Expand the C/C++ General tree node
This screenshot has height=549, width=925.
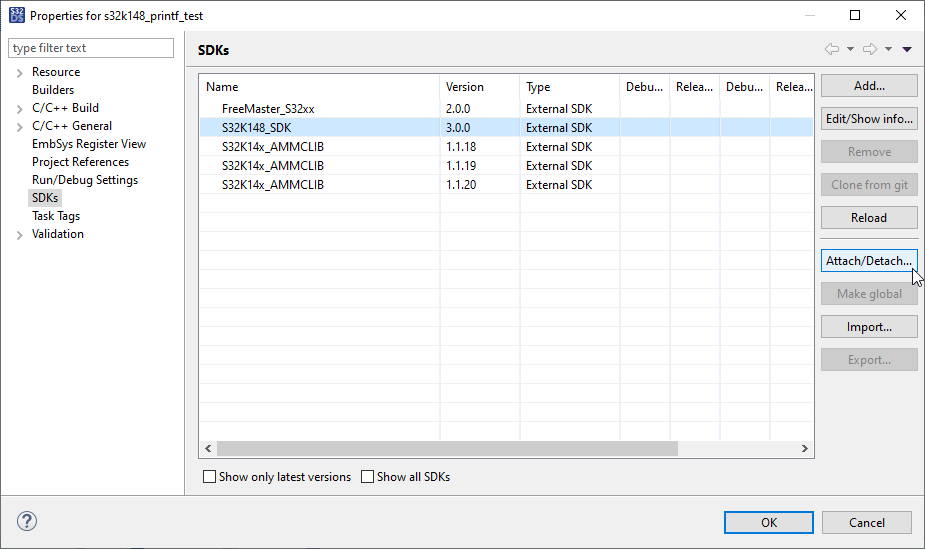coord(19,127)
